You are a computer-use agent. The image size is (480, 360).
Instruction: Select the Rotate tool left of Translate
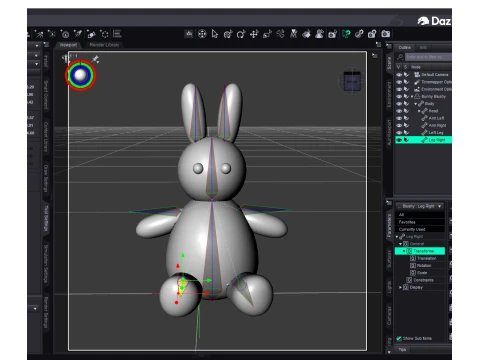241,34
